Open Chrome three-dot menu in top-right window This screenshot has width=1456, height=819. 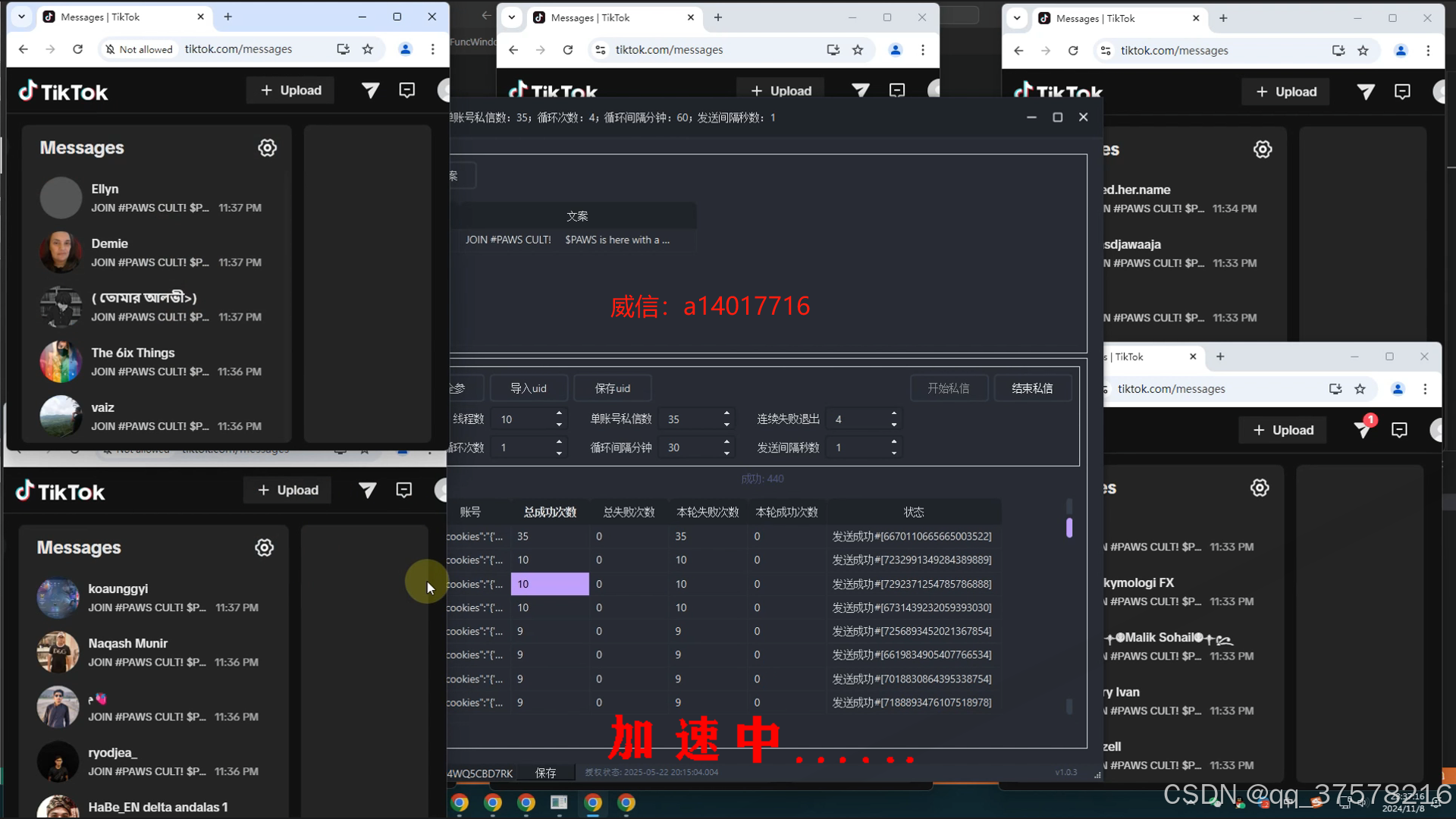(1428, 51)
